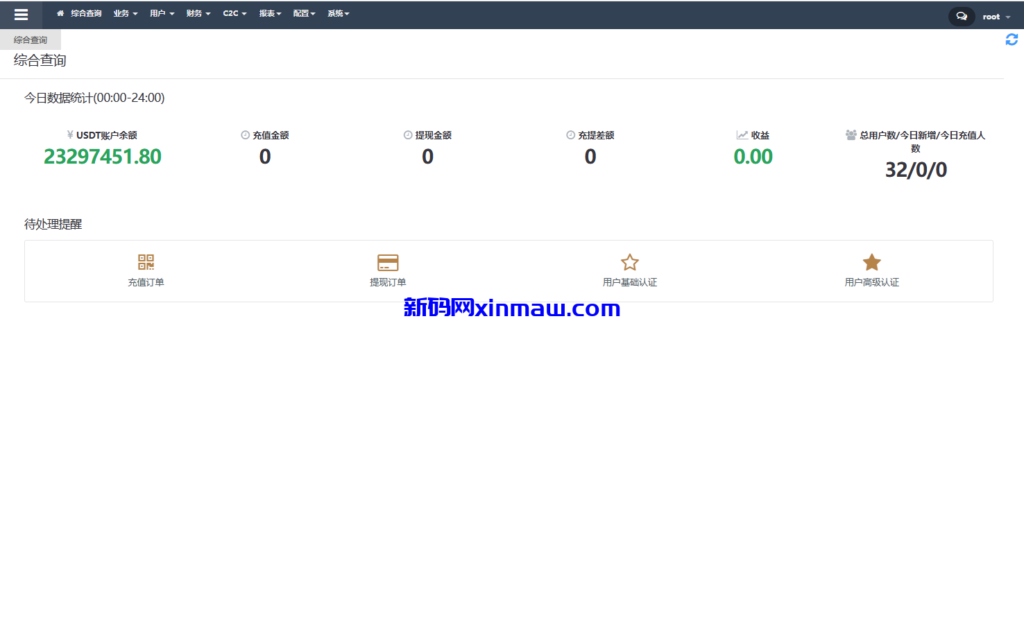1024x633 pixels.
Task: Click the 32/0/0 user count figure
Action: tap(915, 171)
